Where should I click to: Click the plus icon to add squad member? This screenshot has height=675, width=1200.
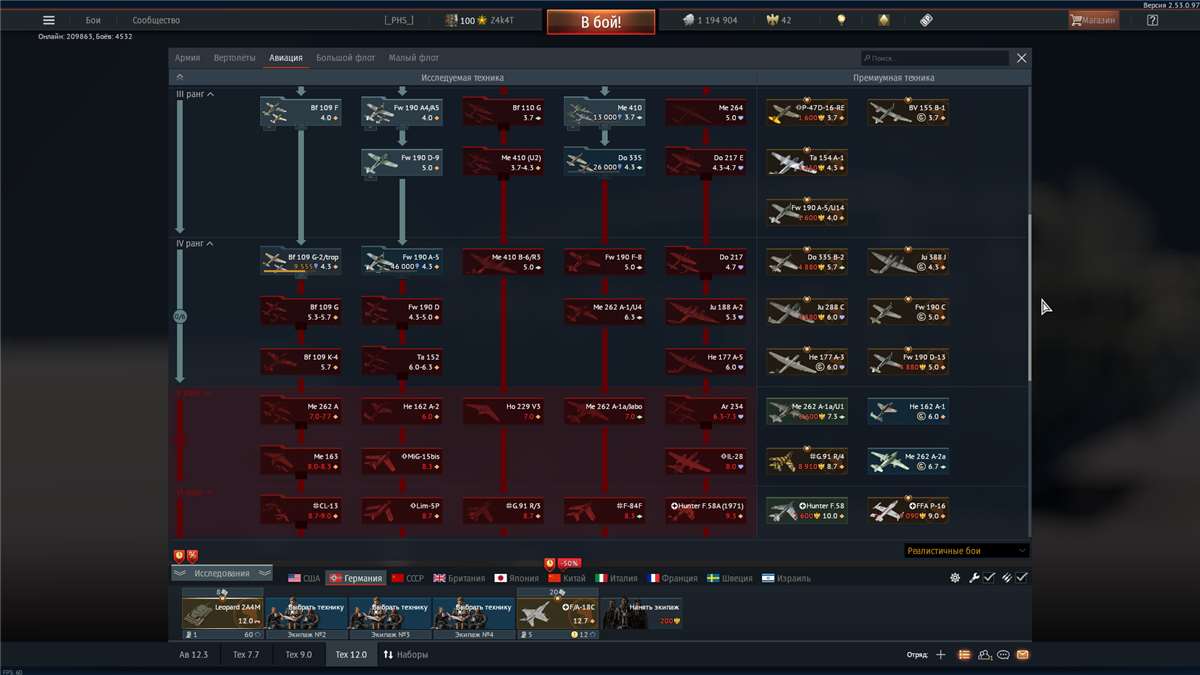point(940,655)
